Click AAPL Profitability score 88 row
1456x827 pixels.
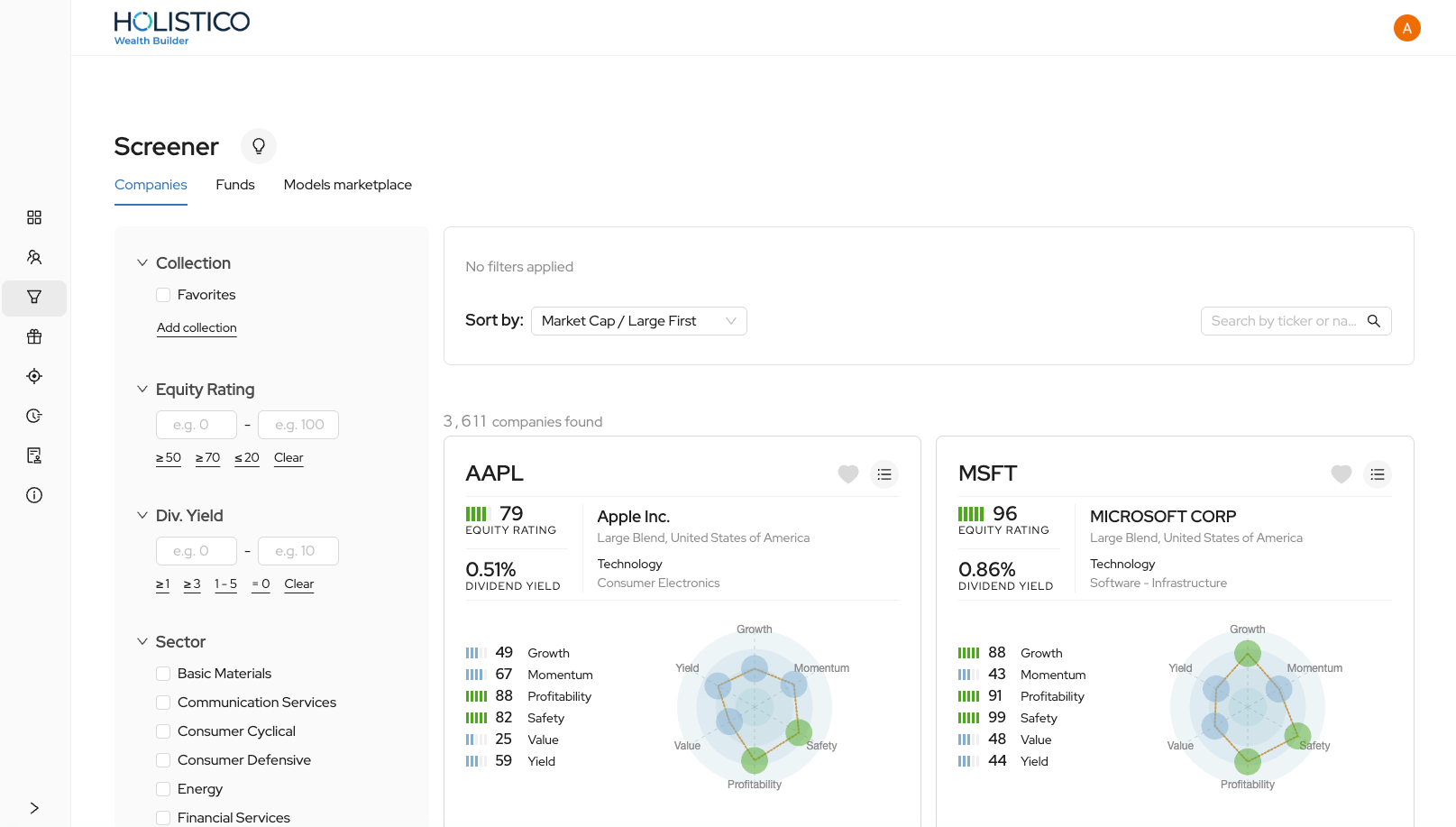pos(528,696)
